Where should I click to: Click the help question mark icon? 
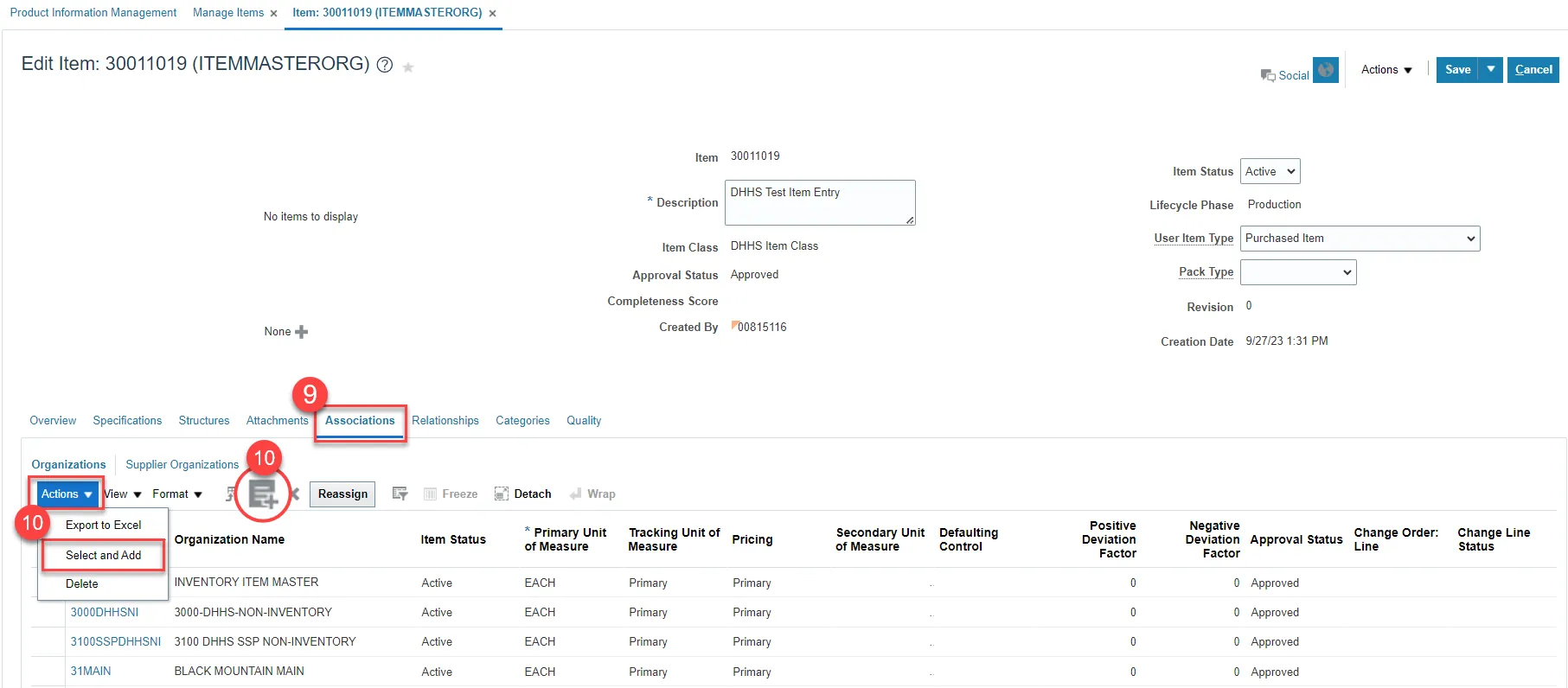385,65
